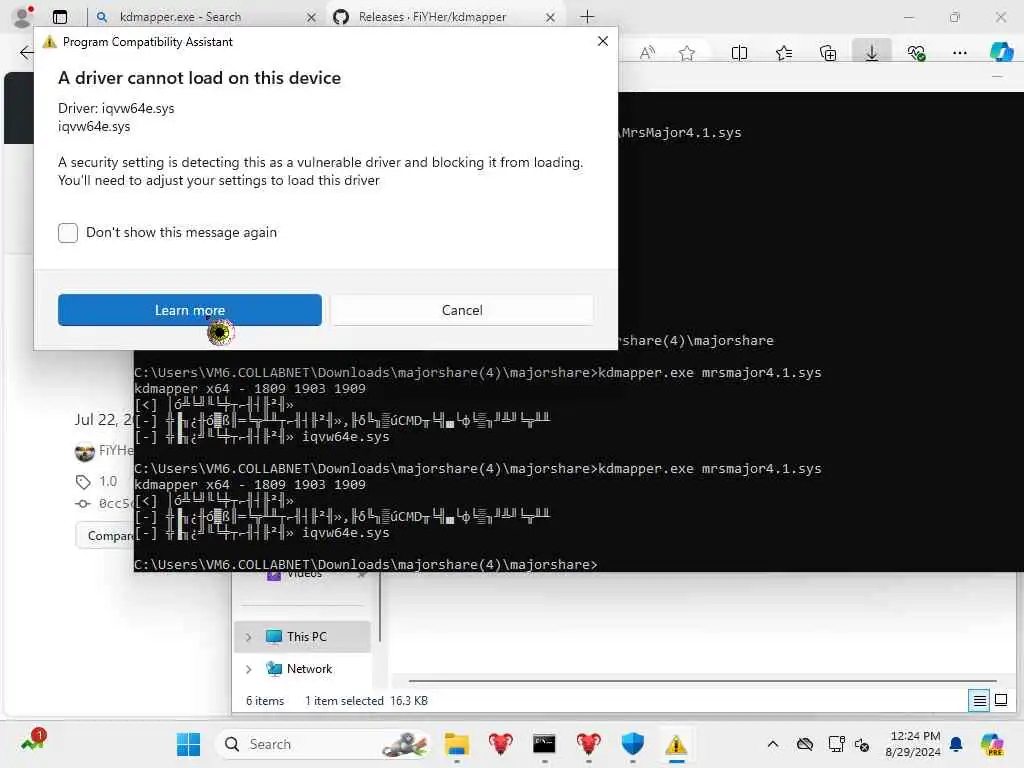
Task: Open the Compatibility Assistant warning taskbar icon
Action: point(676,744)
